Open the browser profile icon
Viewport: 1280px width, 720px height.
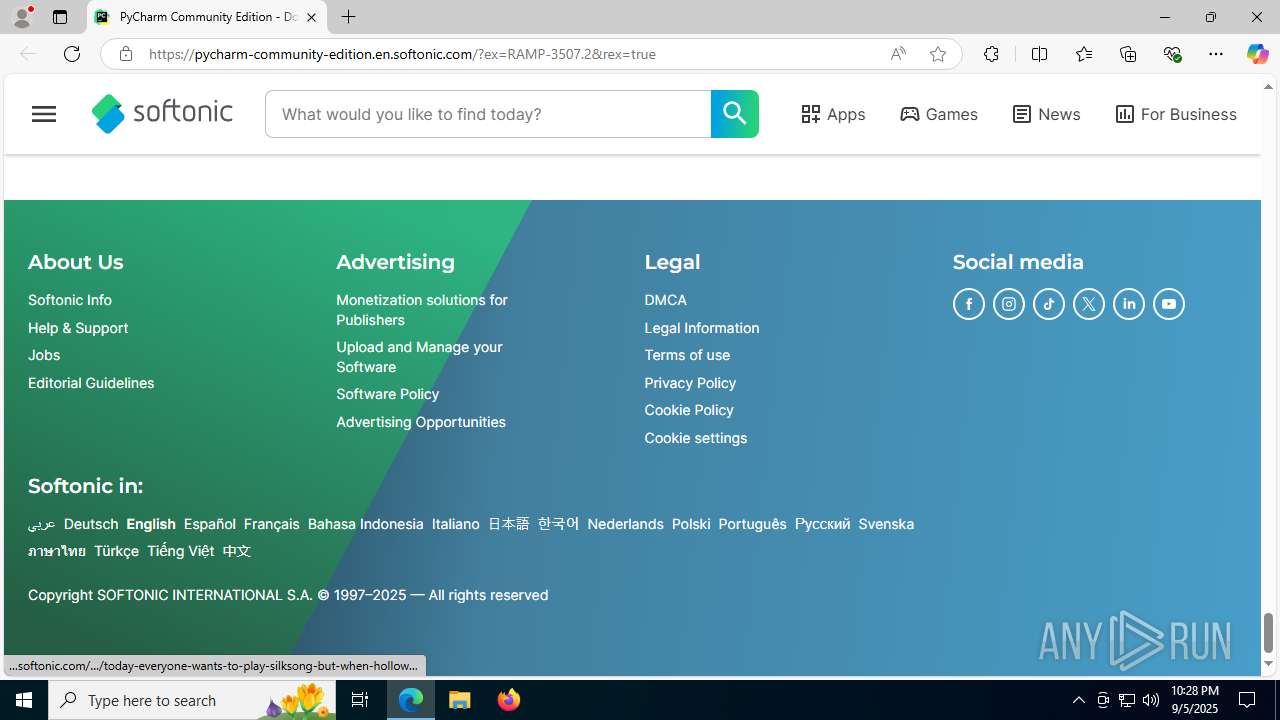22,17
